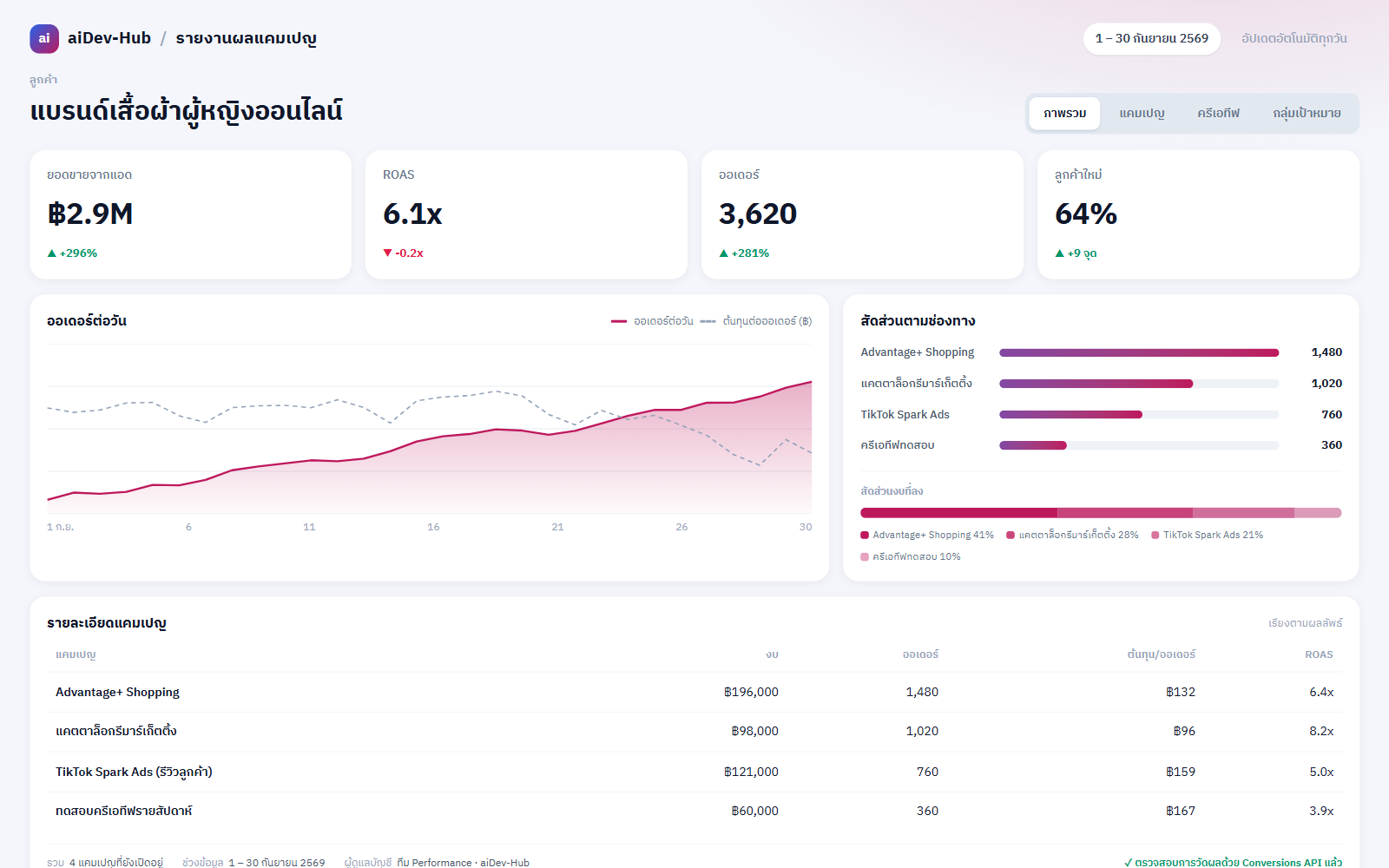1389x868 pixels.
Task: Click the ครีเอทีฟทดสอบ 10% legend swatch
Action: (865, 557)
